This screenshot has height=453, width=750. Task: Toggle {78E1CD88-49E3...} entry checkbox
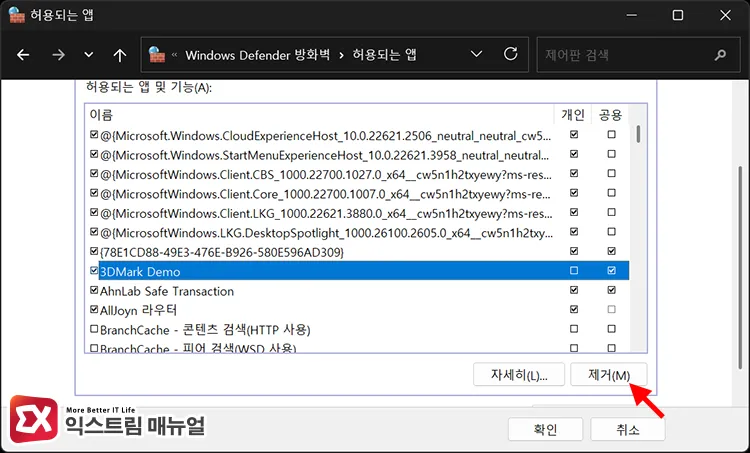coord(94,251)
